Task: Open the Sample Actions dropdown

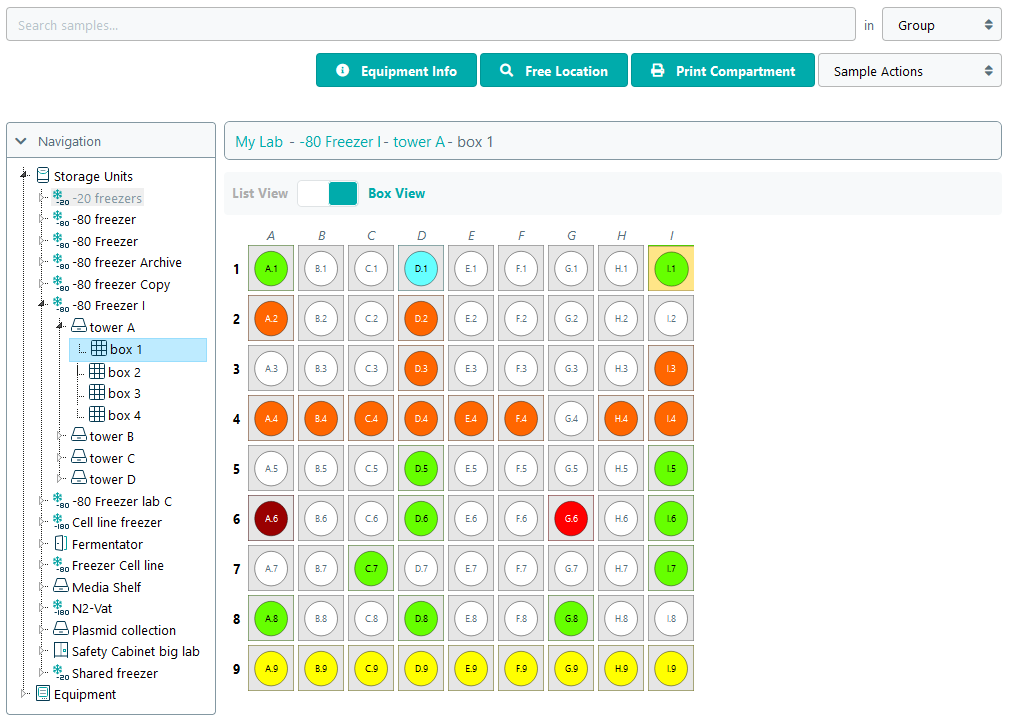Action: click(909, 71)
